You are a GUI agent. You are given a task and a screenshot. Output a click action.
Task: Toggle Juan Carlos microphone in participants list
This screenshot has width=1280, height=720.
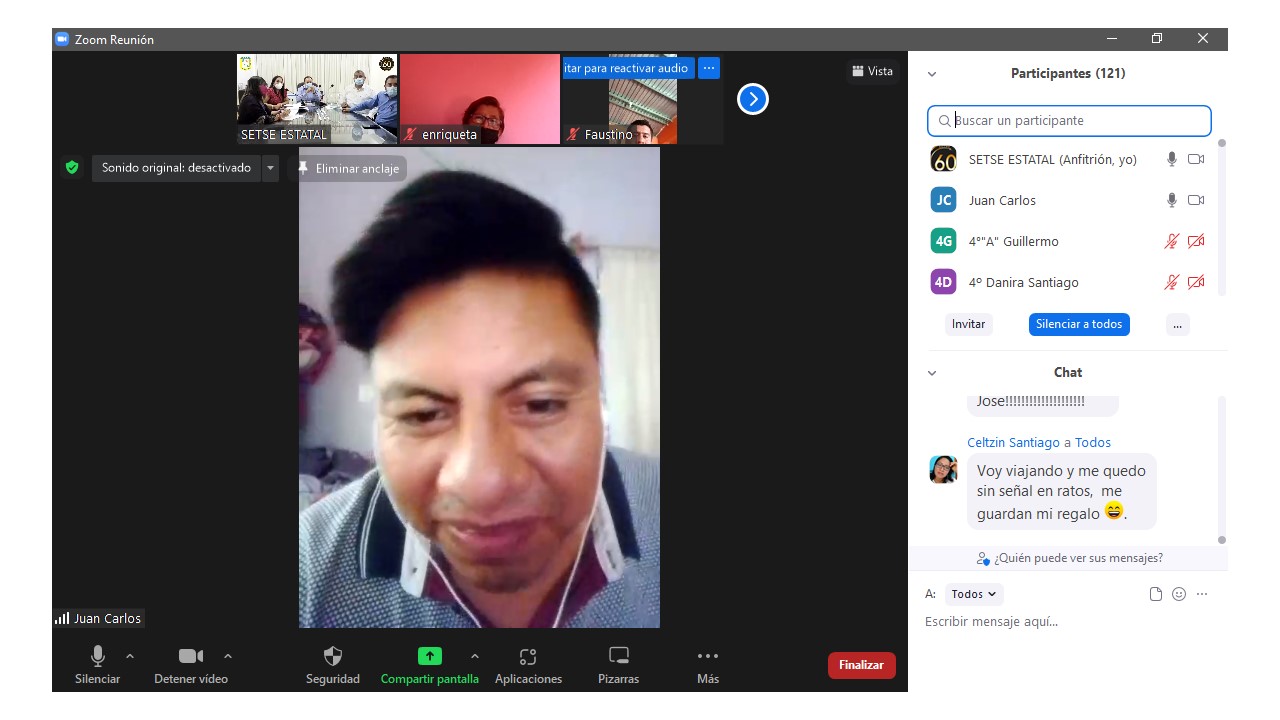click(1172, 200)
